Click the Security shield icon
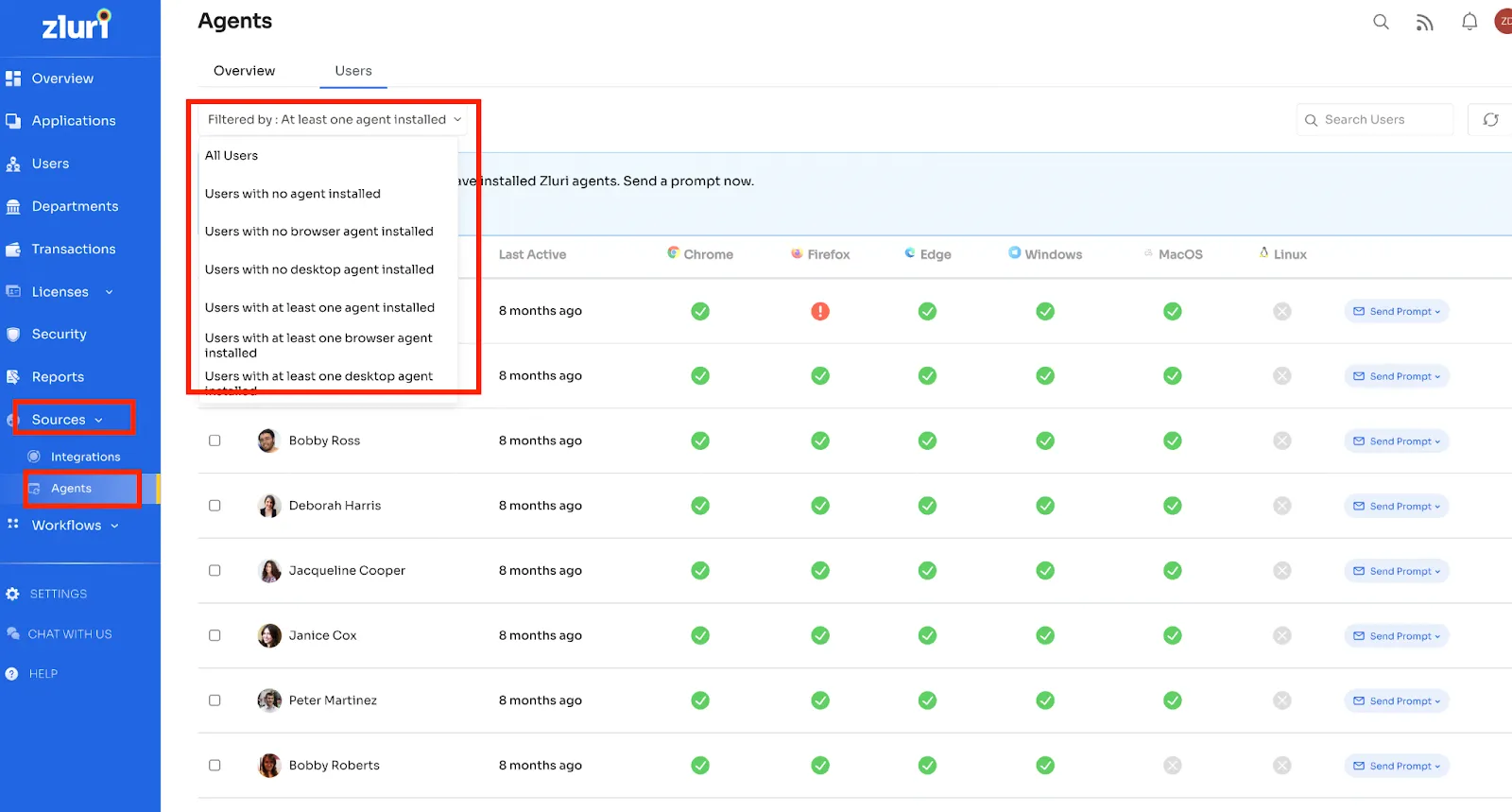 [x=13, y=335]
